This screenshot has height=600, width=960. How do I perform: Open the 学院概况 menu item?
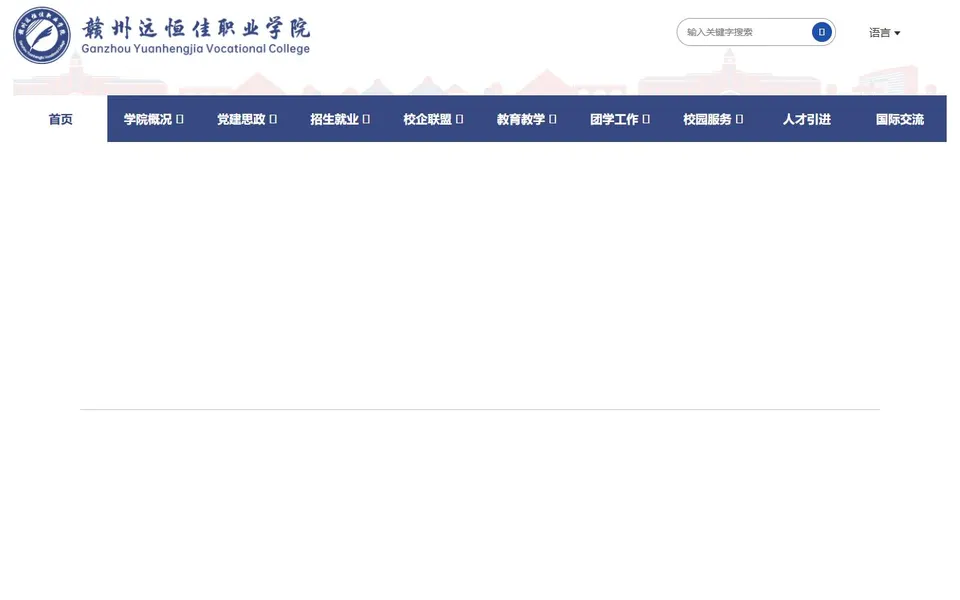pyautogui.click(x=148, y=119)
